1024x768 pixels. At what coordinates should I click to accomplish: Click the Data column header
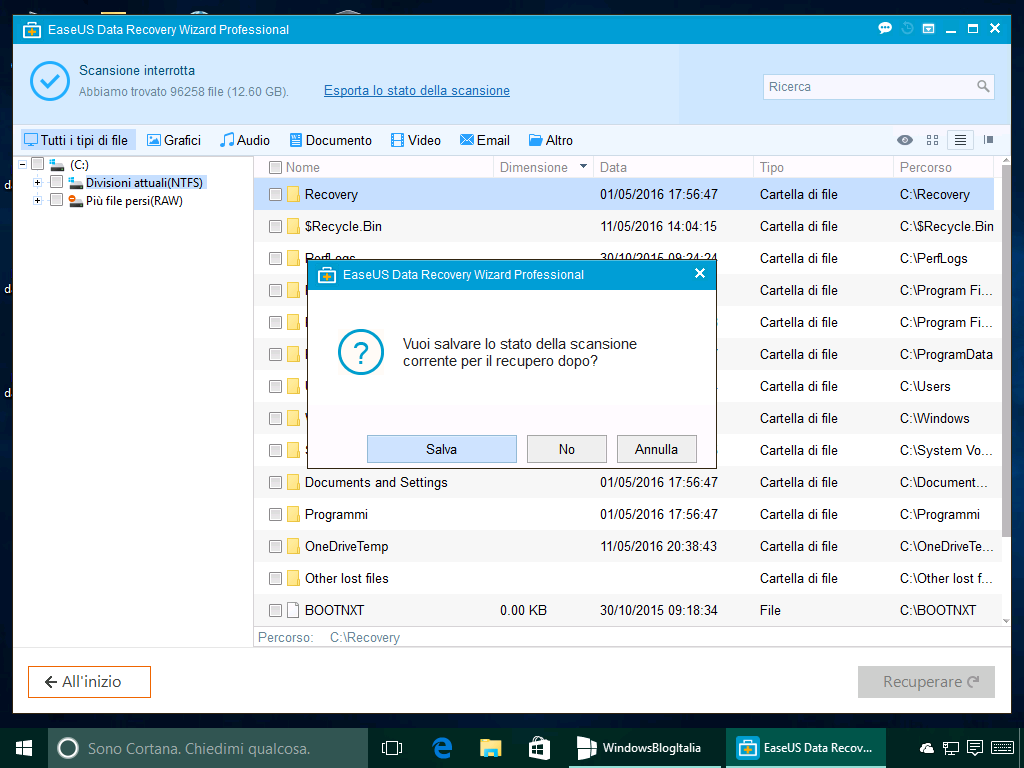click(x=673, y=167)
